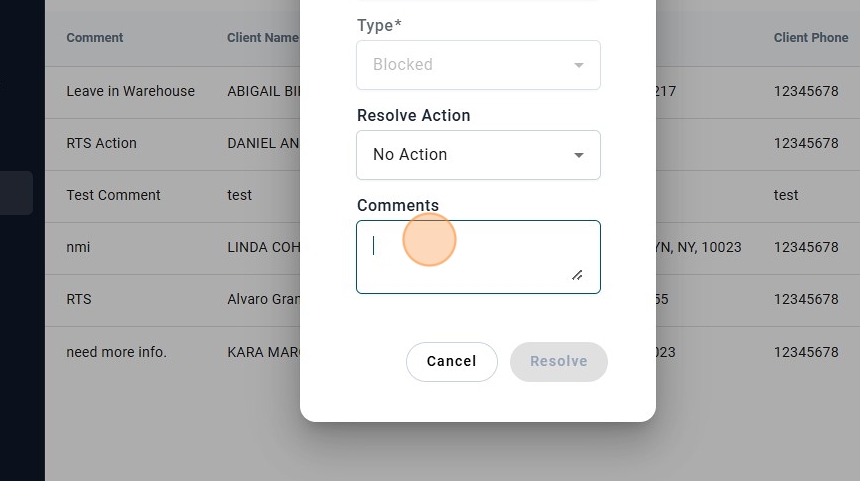The height and width of the screenshot is (481, 860).
Task: Click the ABIGAIL client name cell
Action: (264, 91)
